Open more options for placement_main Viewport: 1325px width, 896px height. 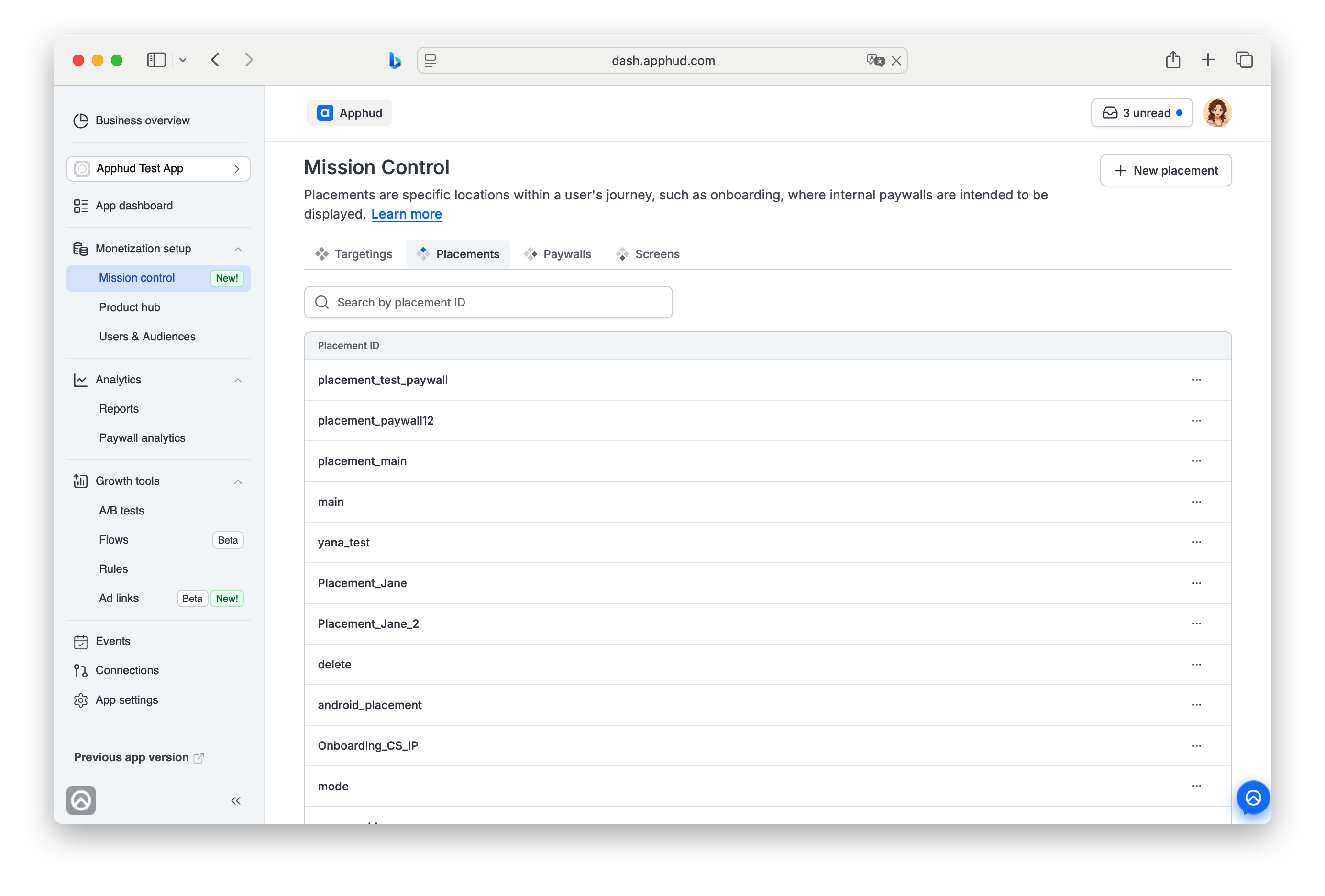1196,460
